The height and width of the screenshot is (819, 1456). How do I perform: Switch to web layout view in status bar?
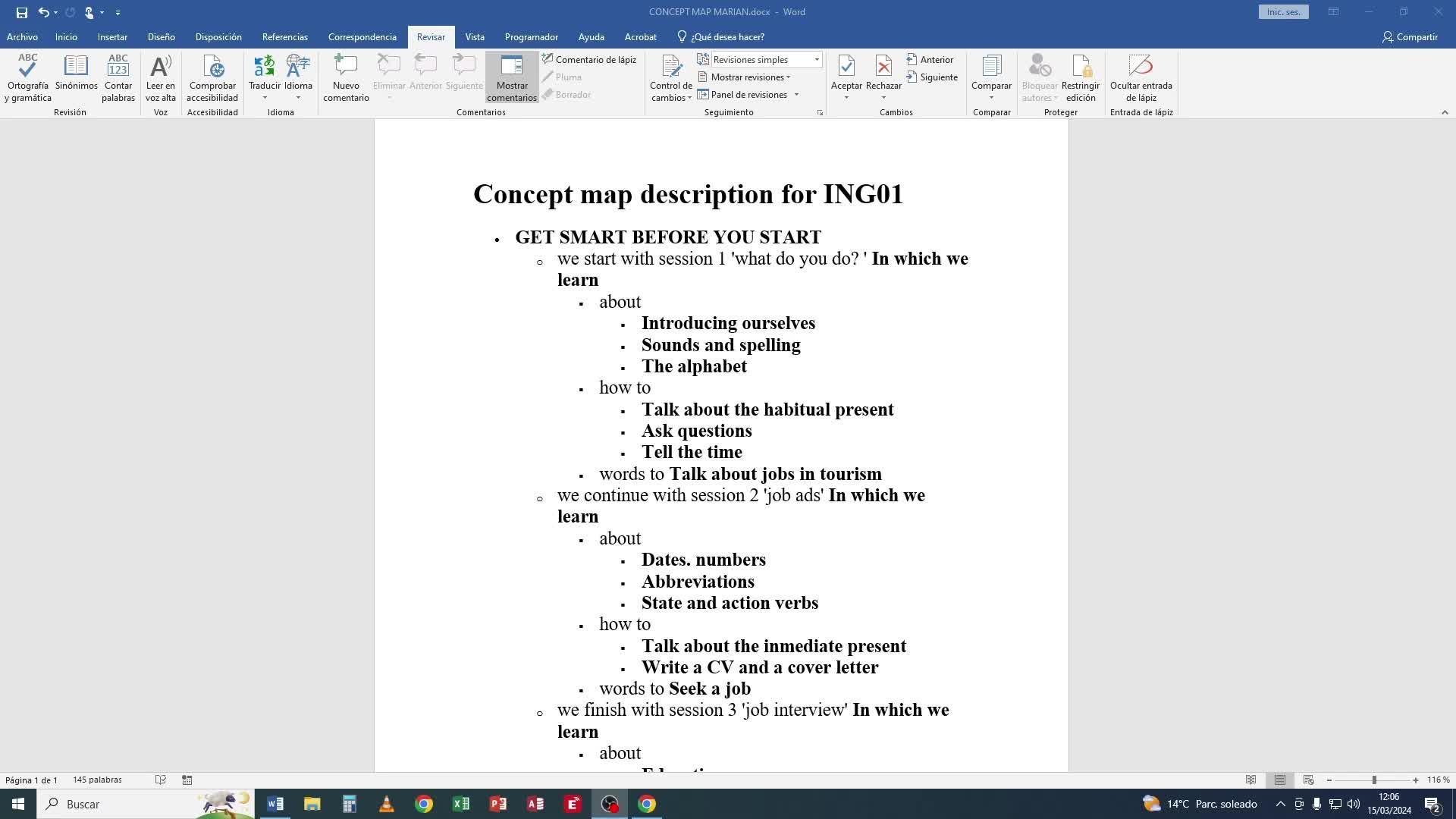pyautogui.click(x=1308, y=780)
